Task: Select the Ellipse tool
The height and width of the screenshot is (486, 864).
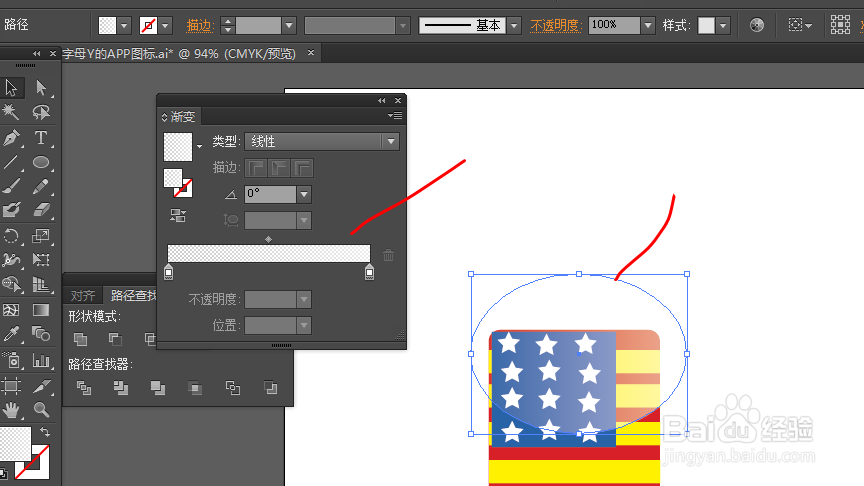Action: pos(41,162)
